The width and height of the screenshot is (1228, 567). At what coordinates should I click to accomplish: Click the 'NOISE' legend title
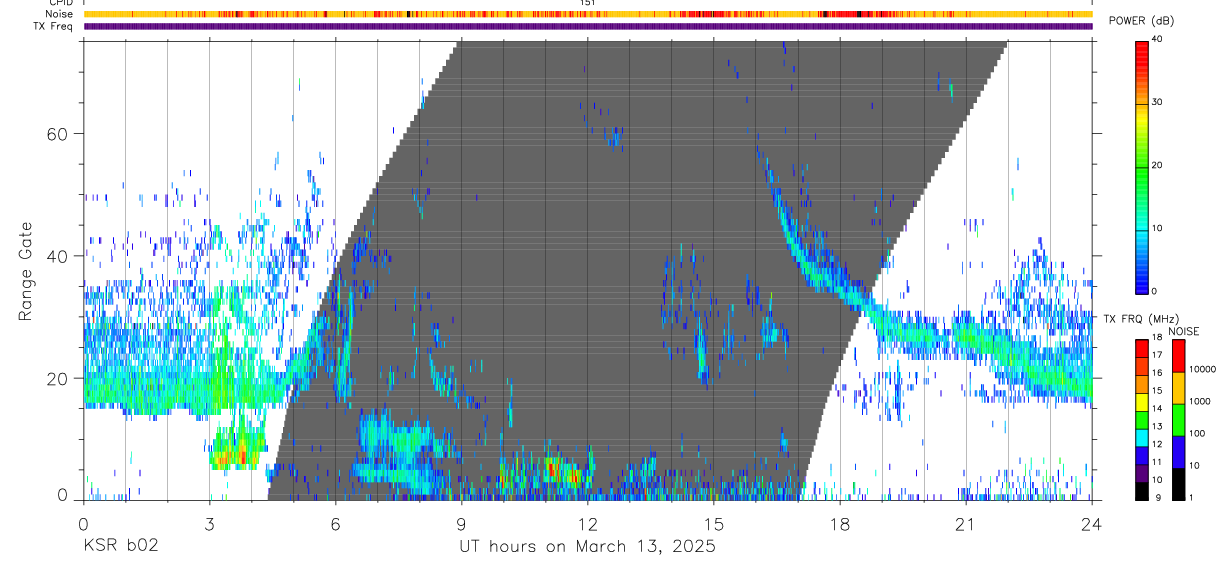(1186, 331)
